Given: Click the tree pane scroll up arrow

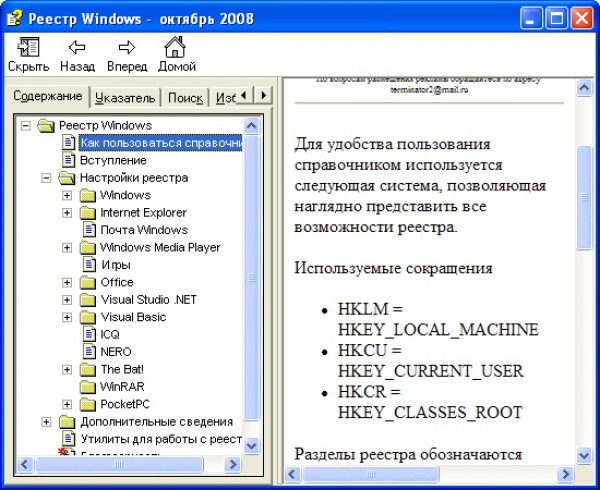Looking at the screenshot, I should point(251,125).
